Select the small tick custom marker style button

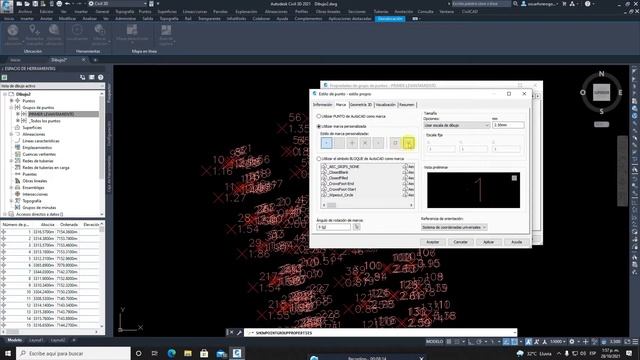pyautogui.click(x=378, y=143)
